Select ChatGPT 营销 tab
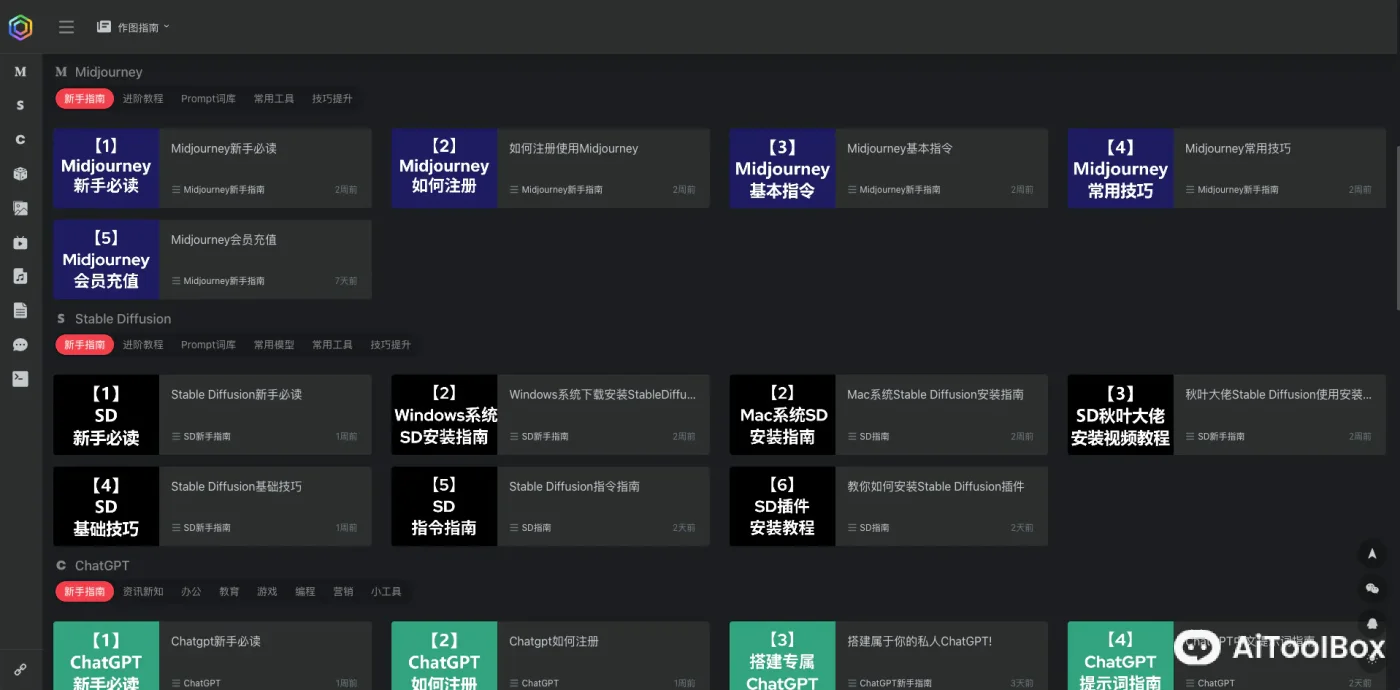Image resolution: width=1400 pixels, height=690 pixels. point(343,592)
